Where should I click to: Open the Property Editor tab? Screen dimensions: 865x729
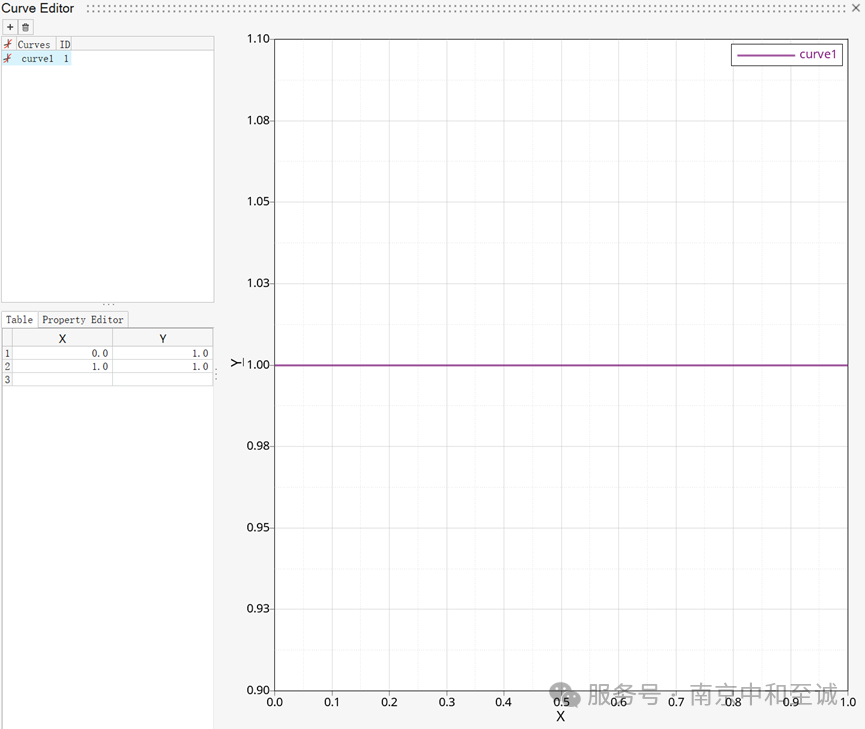pos(83,320)
